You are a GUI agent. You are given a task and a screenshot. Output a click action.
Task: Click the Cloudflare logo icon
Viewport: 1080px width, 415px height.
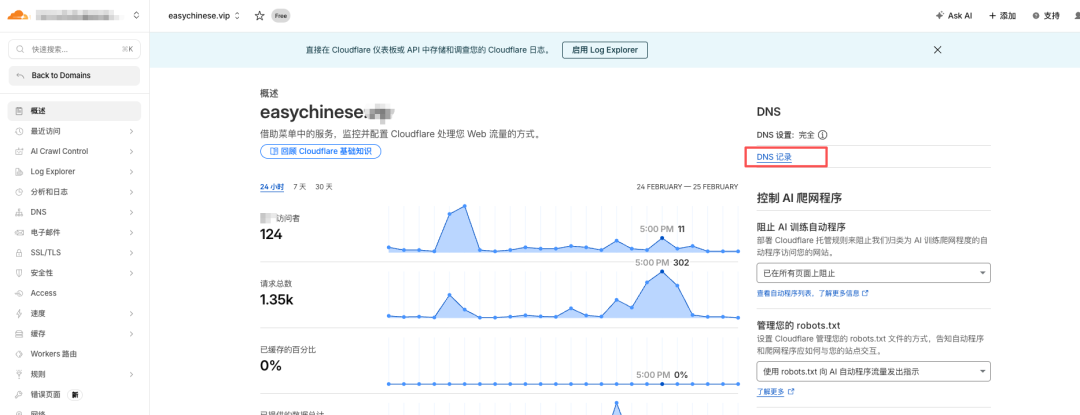18,14
